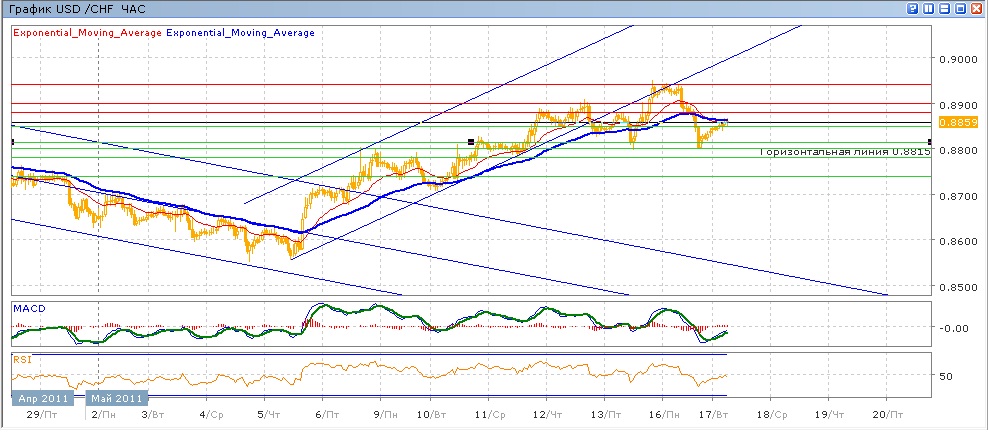
Task: Select the MACD indicator label
Action: pos(27,308)
